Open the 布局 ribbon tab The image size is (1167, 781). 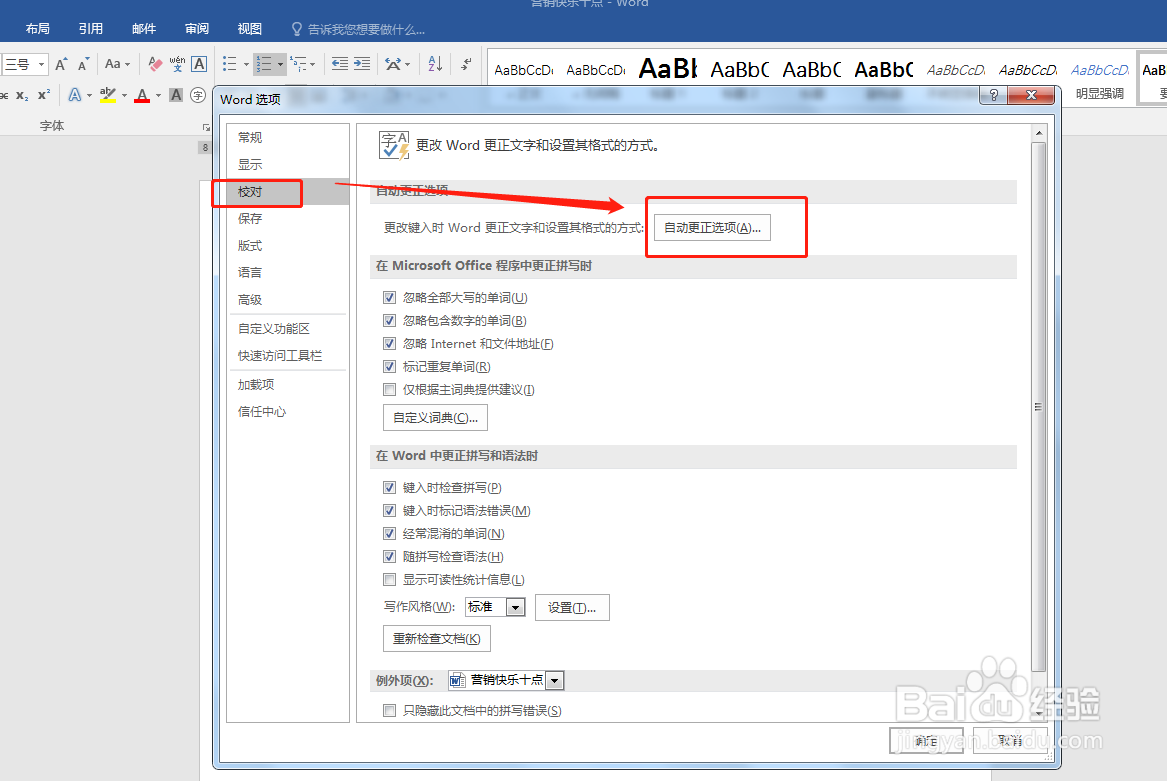38,28
